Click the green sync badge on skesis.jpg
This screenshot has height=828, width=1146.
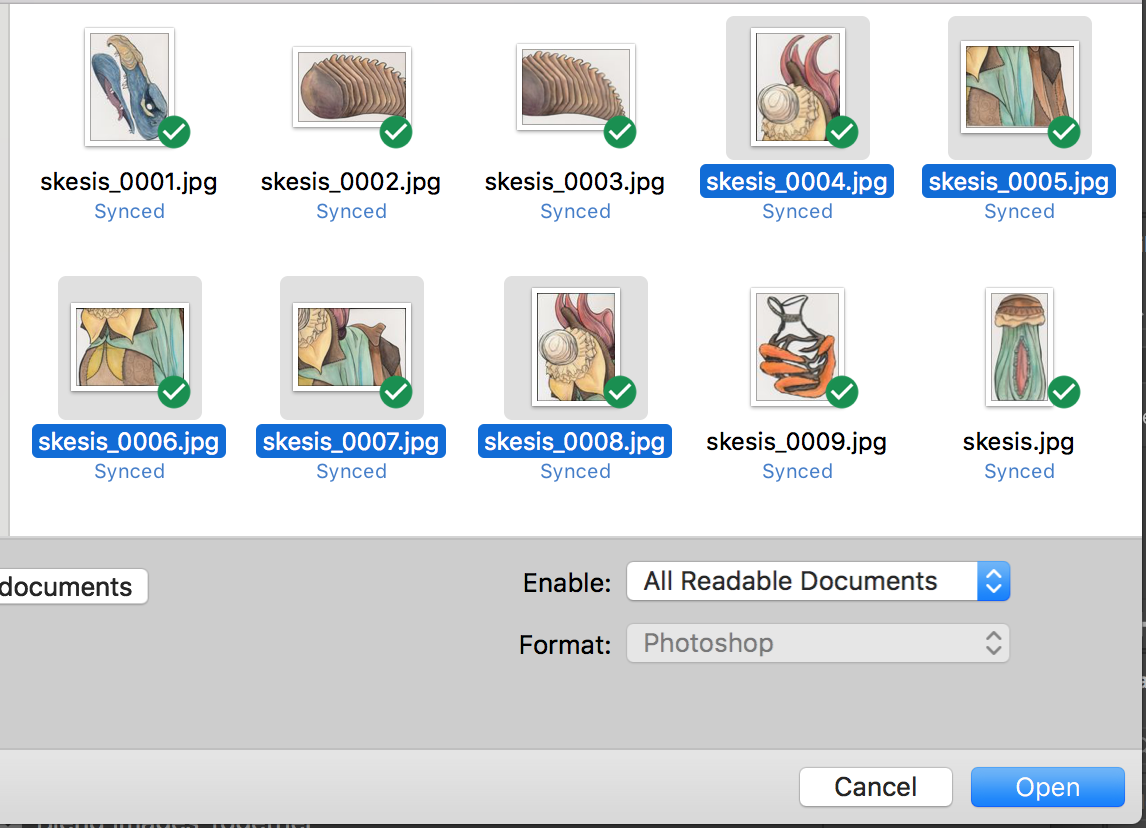[x=1064, y=391]
